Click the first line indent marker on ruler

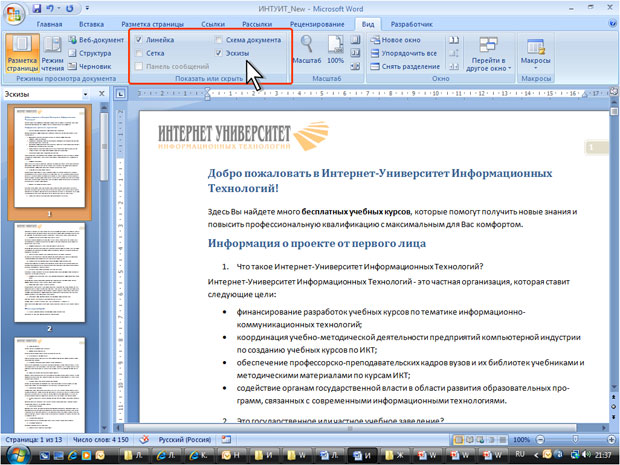(207, 91)
